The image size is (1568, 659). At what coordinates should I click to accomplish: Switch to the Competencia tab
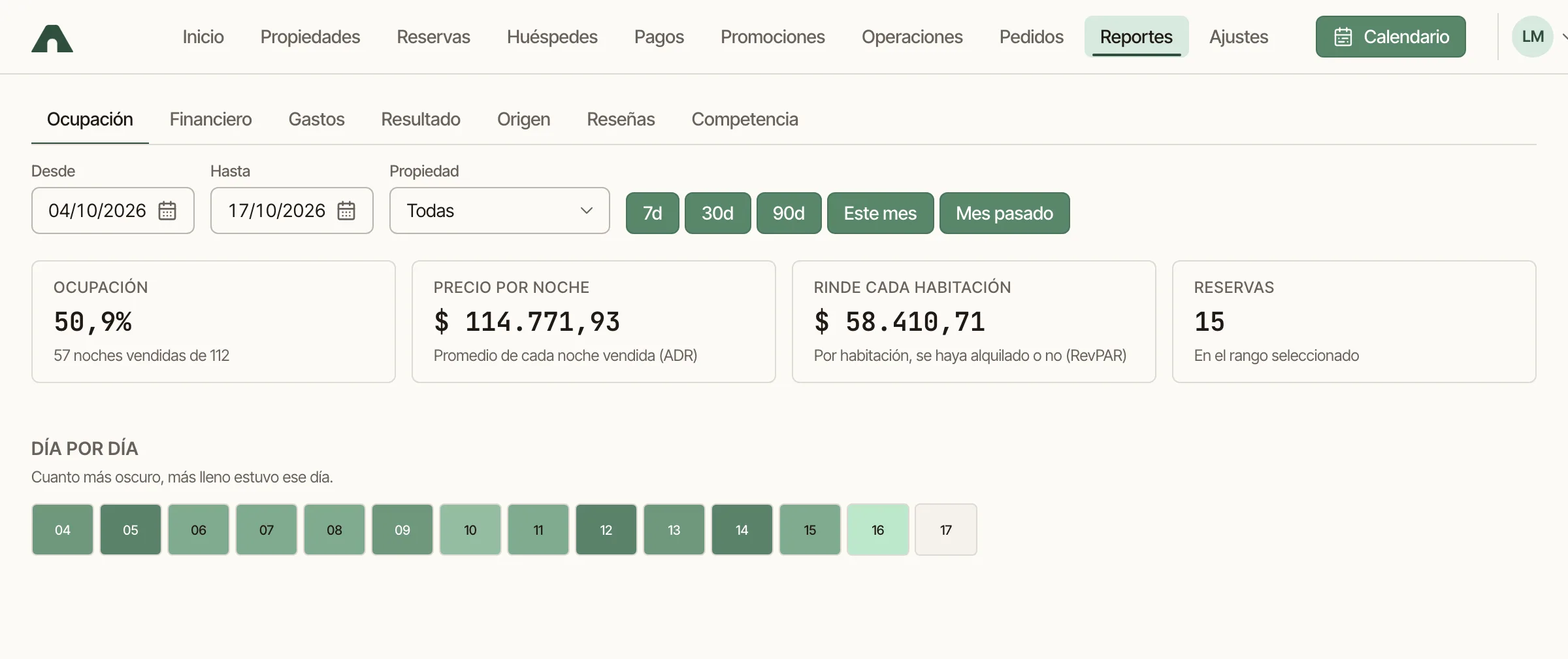[x=745, y=119]
